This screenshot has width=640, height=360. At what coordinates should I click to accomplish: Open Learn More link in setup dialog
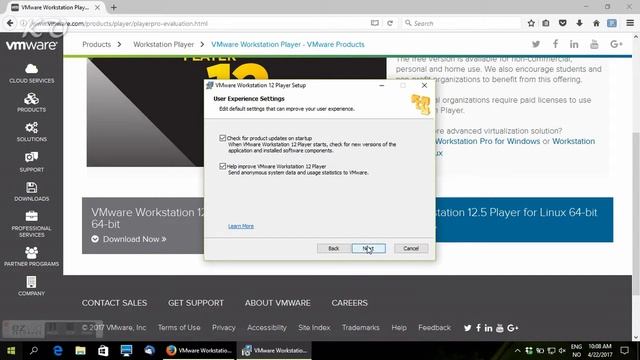[x=241, y=226]
